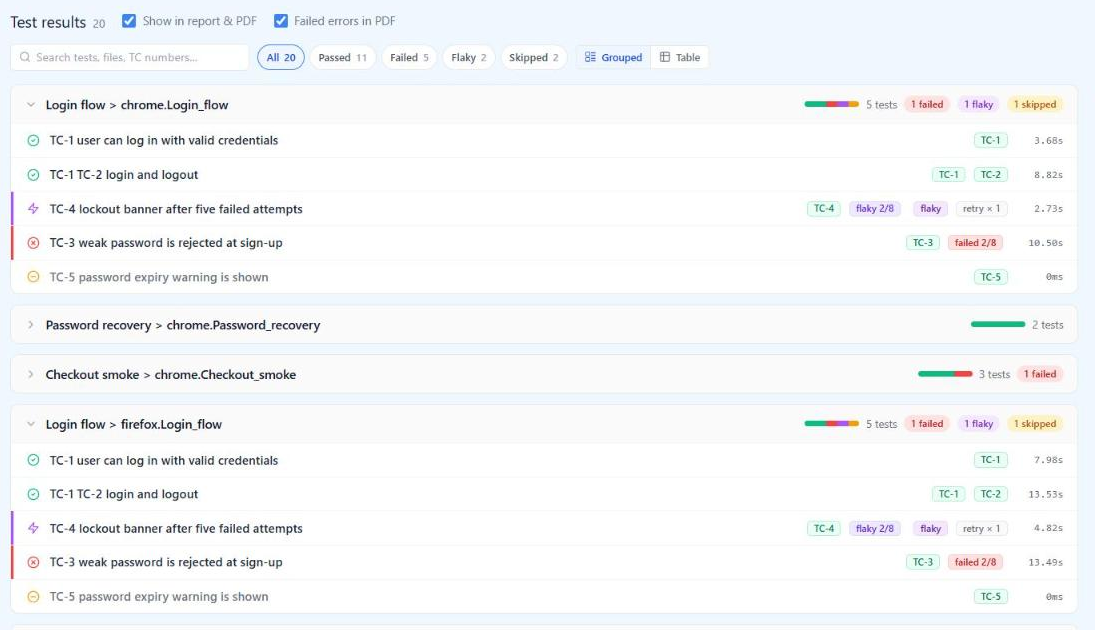
Task: Click TC-5 tag in chrome password expiry row
Action: click(x=990, y=277)
